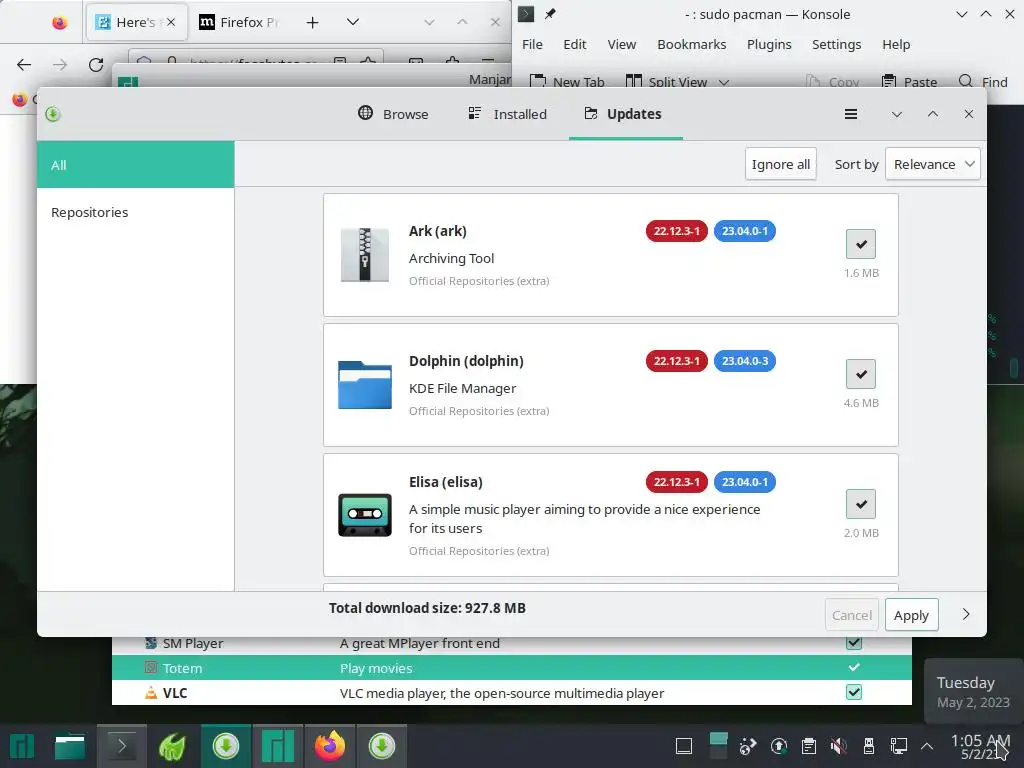Click the show desktop icon in the tray

684,746
